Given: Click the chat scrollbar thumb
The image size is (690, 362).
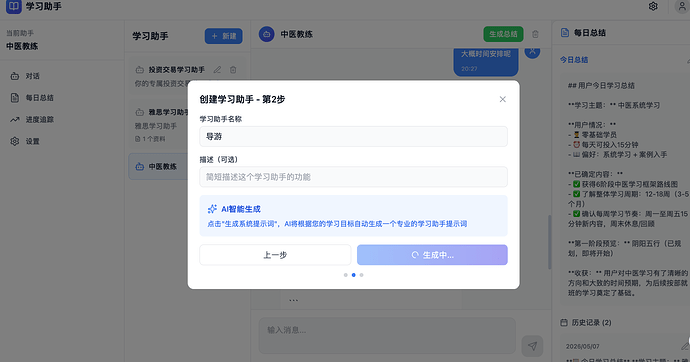Looking at the screenshot, I should (550, 242).
